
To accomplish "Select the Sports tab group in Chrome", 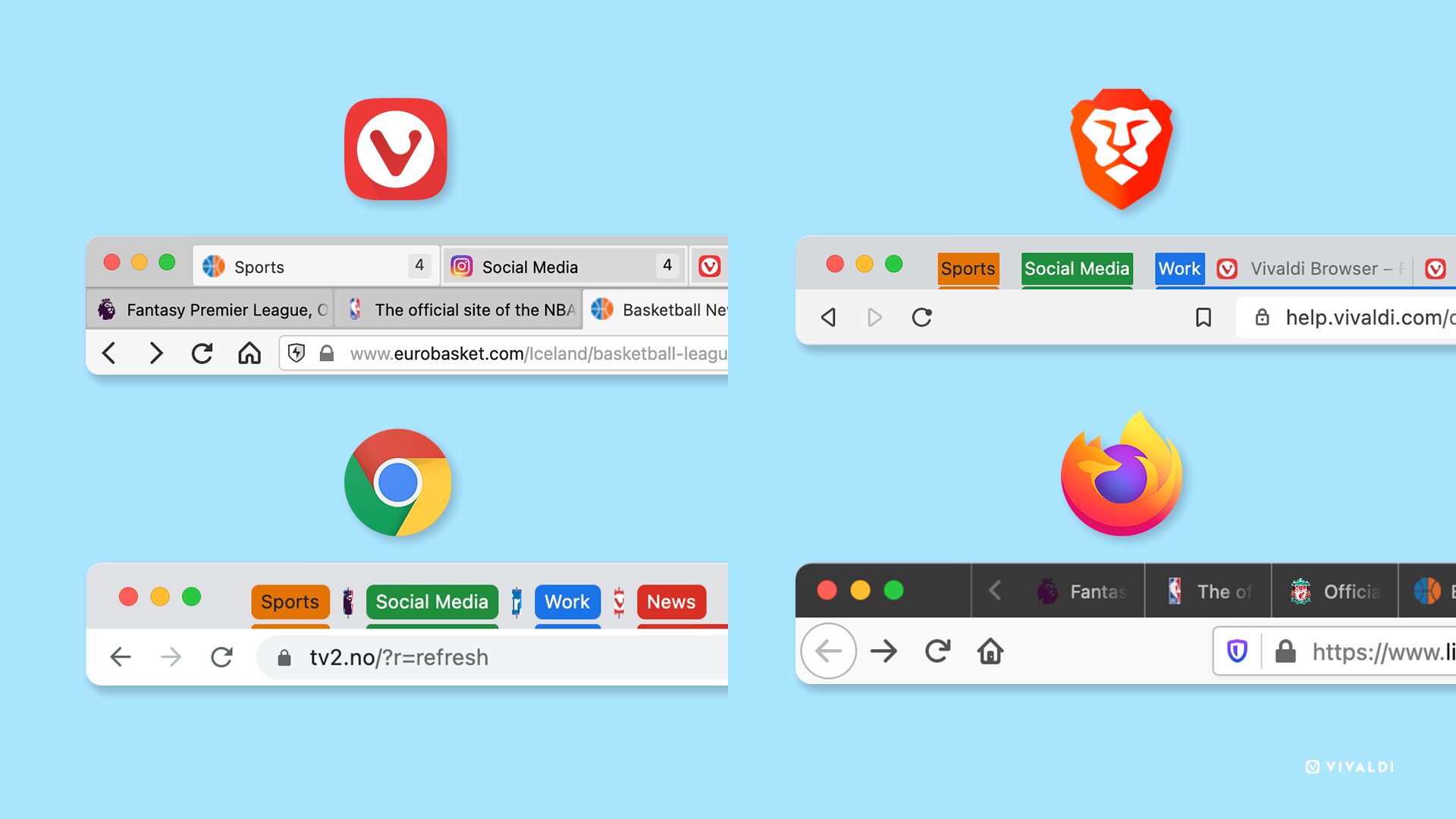I will (289, 601).
